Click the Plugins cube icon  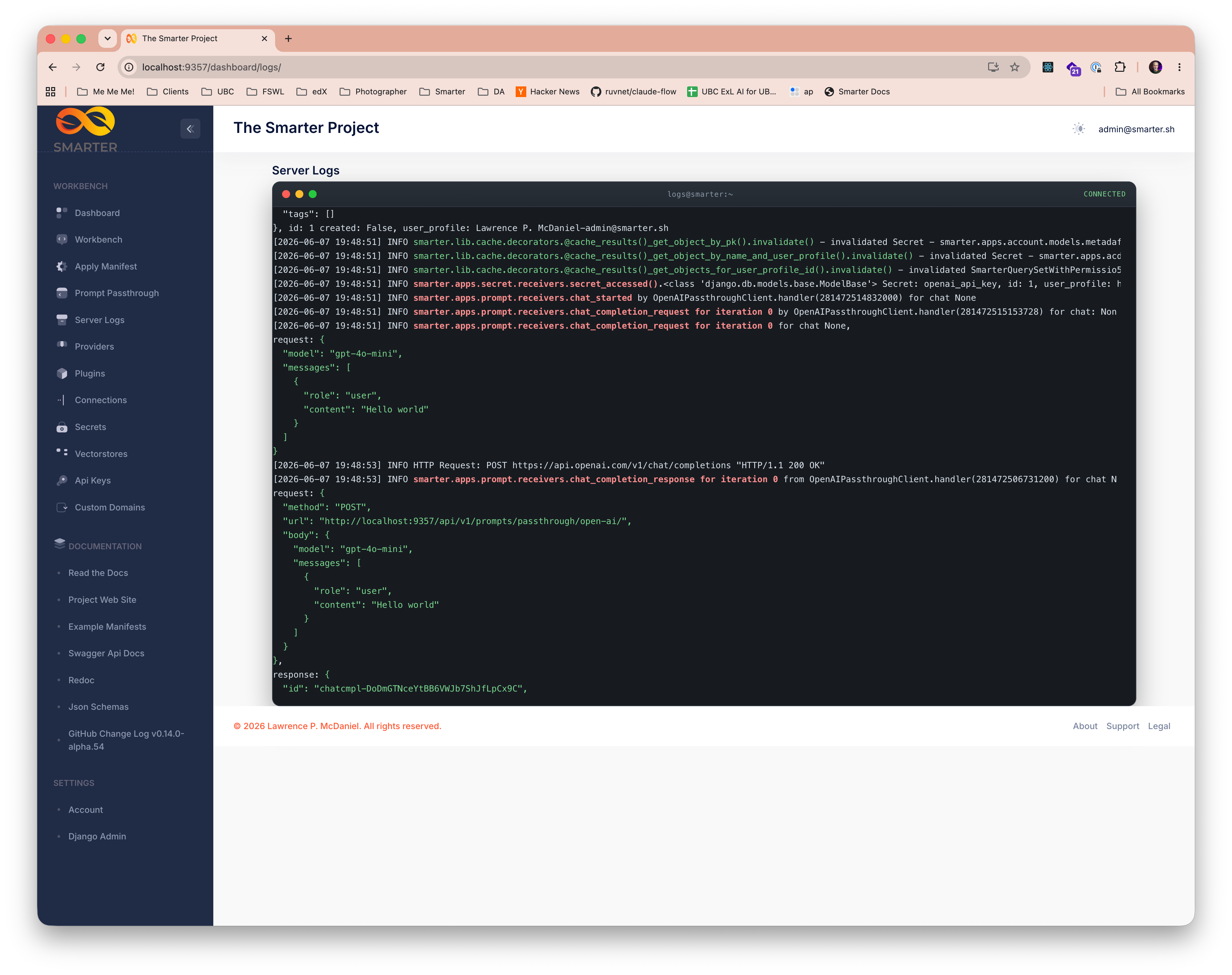pyautogui.click(x=61, y=373)
